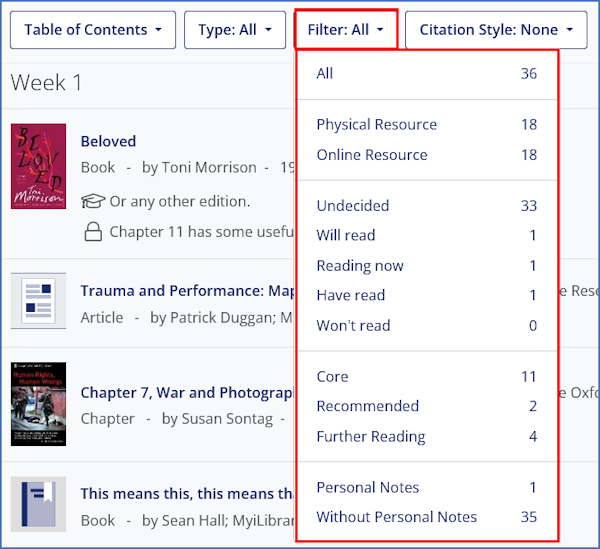The width and height of the screenshot is (600, 549).
Task: Filter the list by Core items
Action: pyautogui.click(x=332, y=377)
